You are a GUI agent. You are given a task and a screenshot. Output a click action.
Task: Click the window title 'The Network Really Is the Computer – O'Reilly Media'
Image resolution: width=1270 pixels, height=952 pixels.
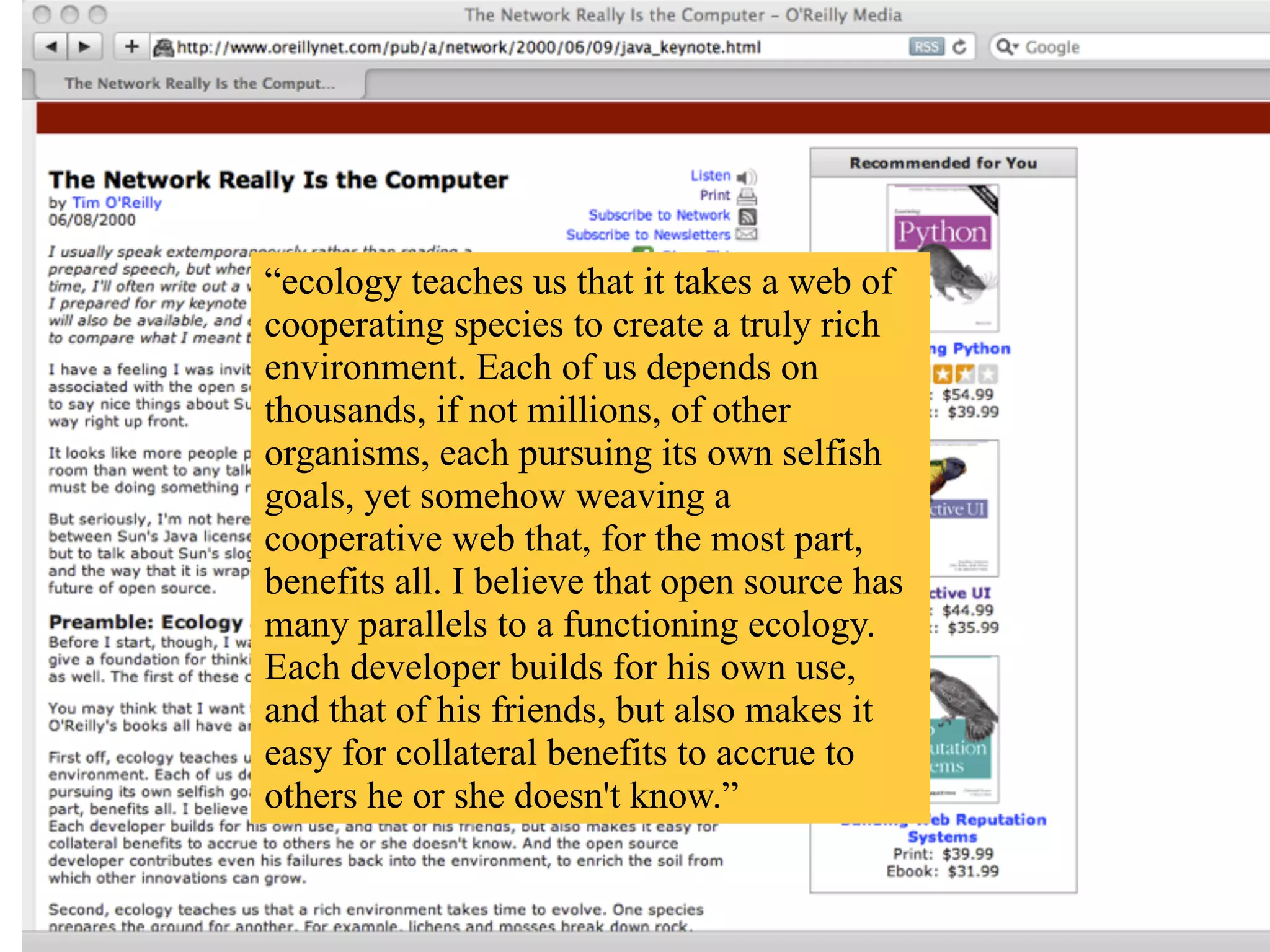tap(683, 15)
